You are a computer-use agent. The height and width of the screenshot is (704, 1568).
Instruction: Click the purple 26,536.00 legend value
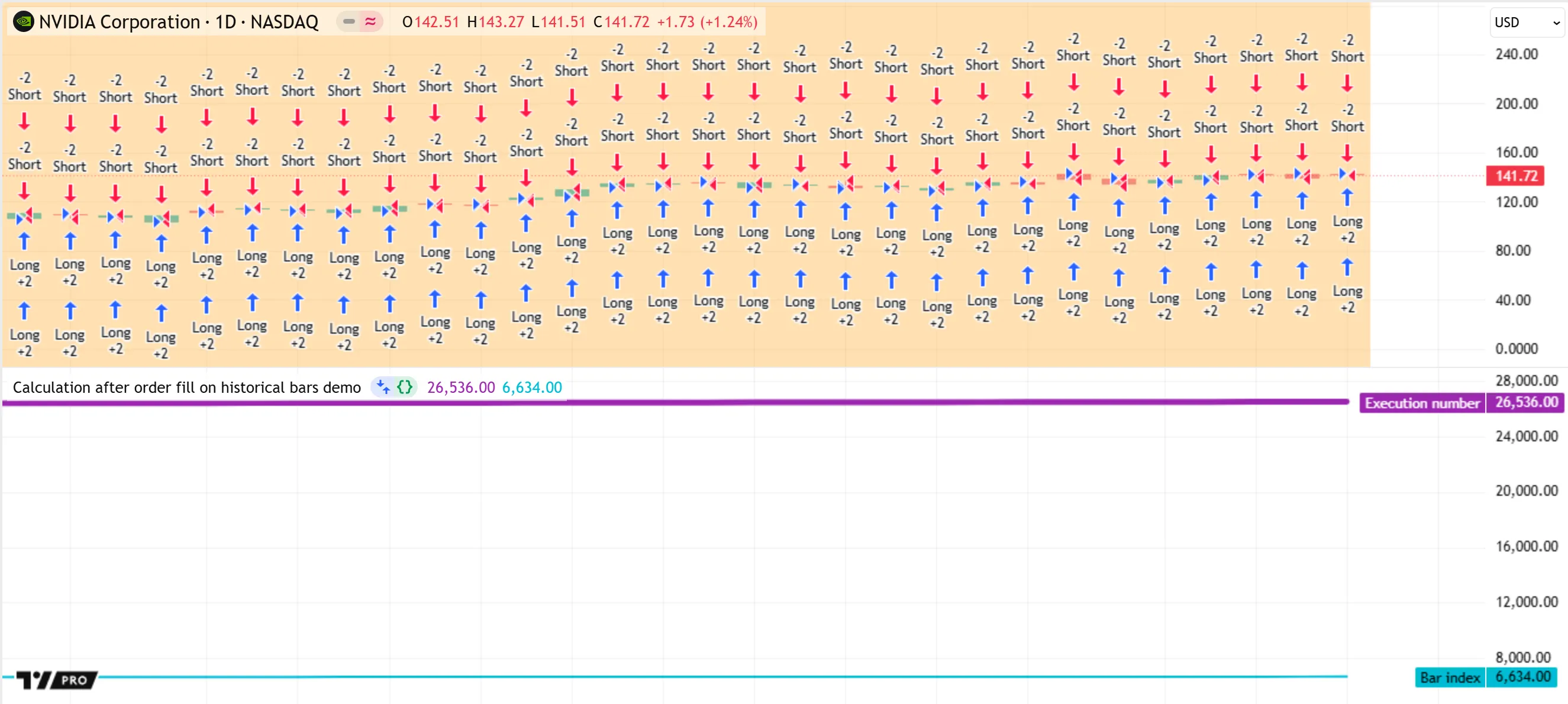461,387
